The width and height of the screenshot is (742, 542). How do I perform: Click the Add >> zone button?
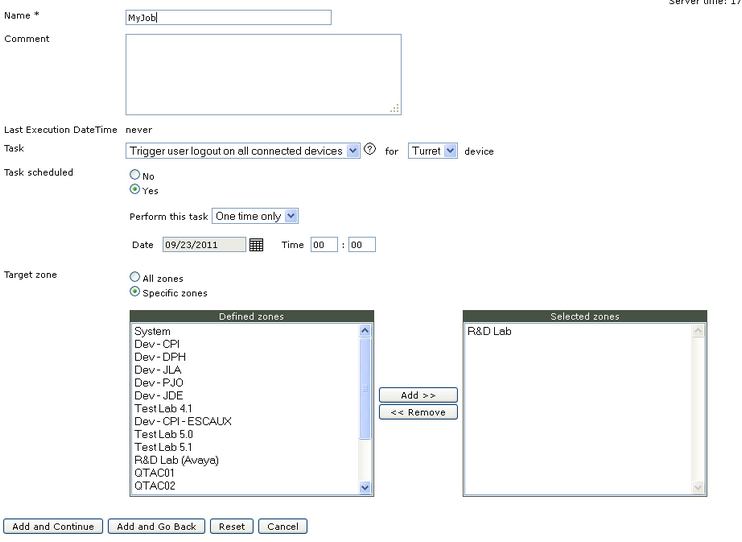click(418, 395)
